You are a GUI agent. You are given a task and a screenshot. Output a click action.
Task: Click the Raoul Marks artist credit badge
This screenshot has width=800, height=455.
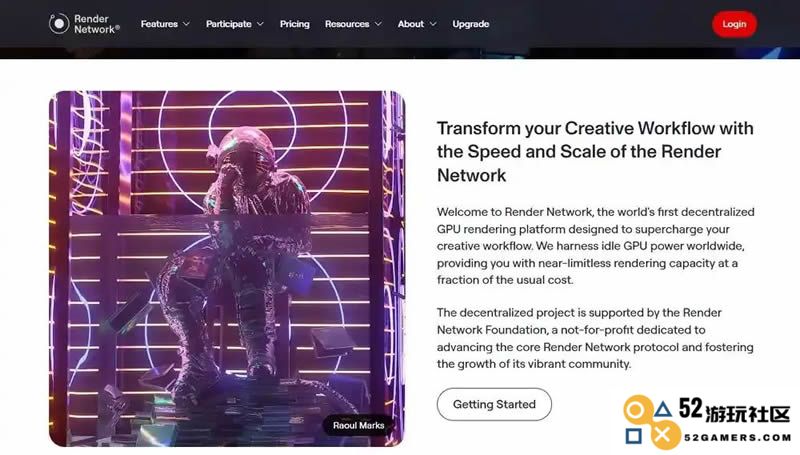[358, 425]
